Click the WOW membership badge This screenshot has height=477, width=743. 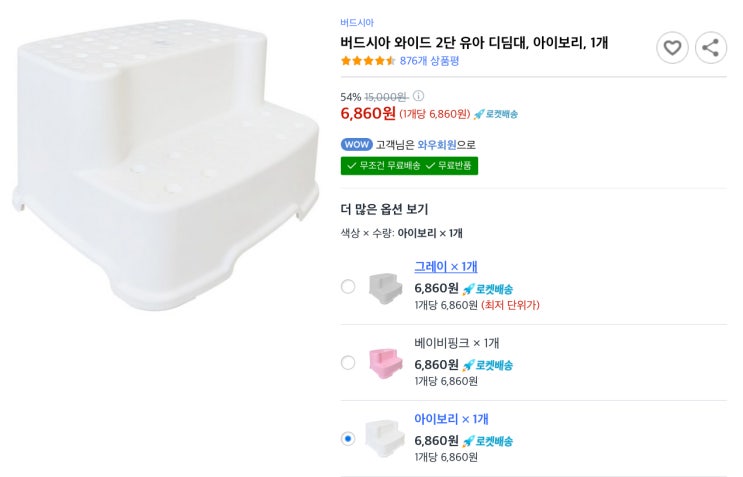[x=356, y=144]
